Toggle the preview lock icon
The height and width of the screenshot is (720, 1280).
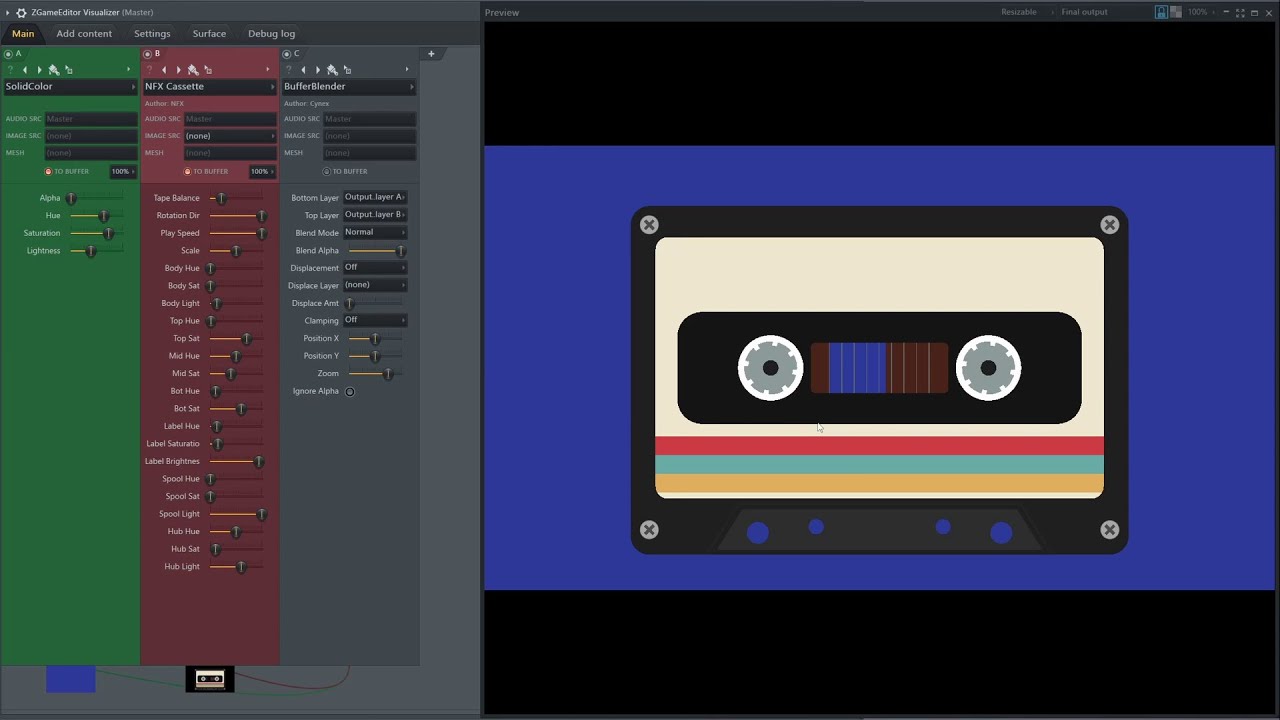(x=1161, y=12)
